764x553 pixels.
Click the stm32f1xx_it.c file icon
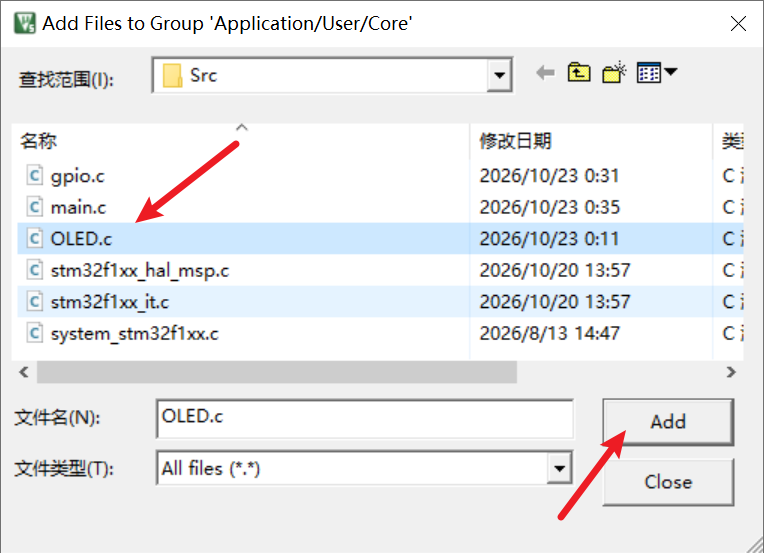(x=35, y=302)
